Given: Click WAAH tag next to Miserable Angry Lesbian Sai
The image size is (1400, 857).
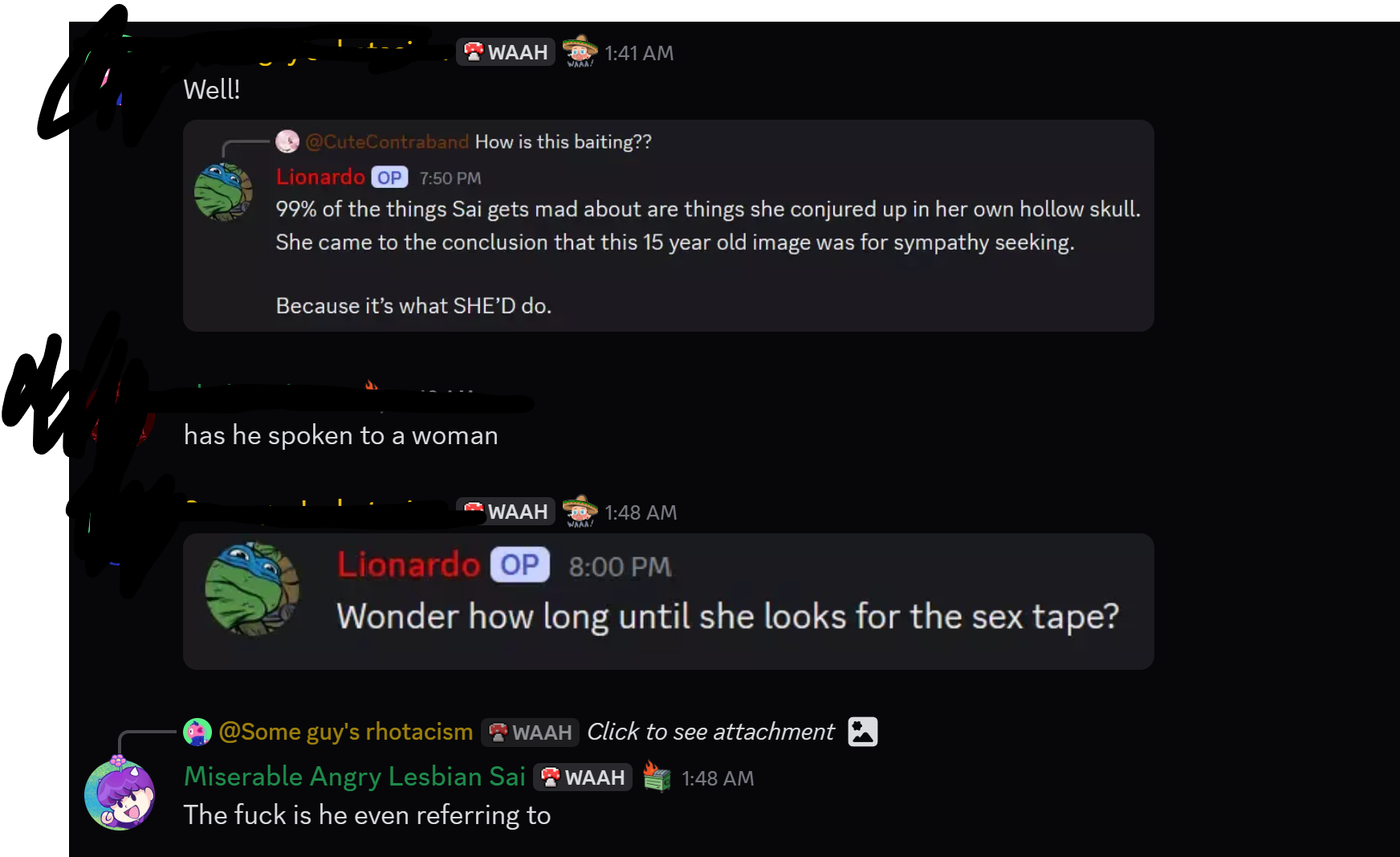Looking at the screenshot, I should (x=583, y=777).
